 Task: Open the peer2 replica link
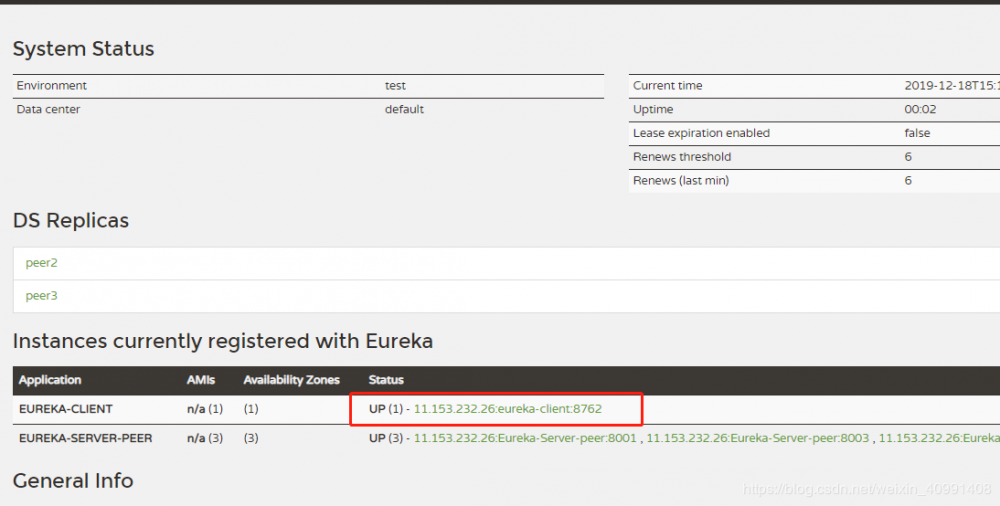tap(41, 263)
